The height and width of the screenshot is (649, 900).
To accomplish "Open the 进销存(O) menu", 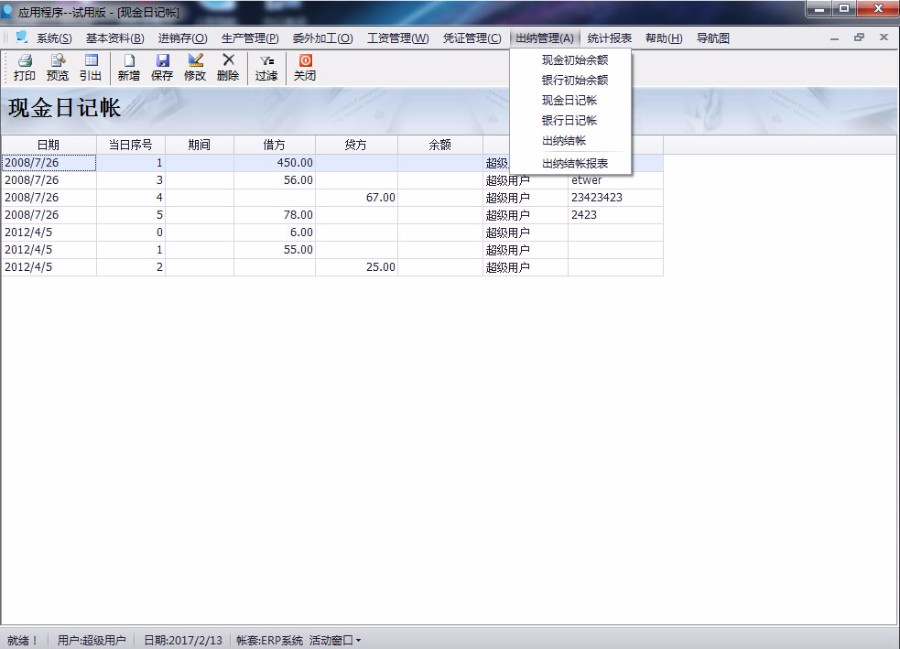I will click(182, 38).
